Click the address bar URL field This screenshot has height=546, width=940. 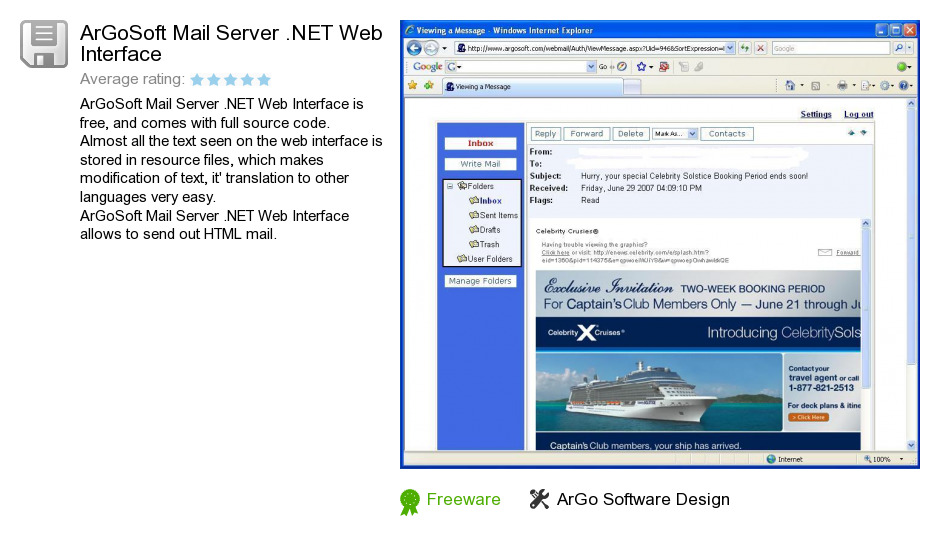click(x=589, y=48)
